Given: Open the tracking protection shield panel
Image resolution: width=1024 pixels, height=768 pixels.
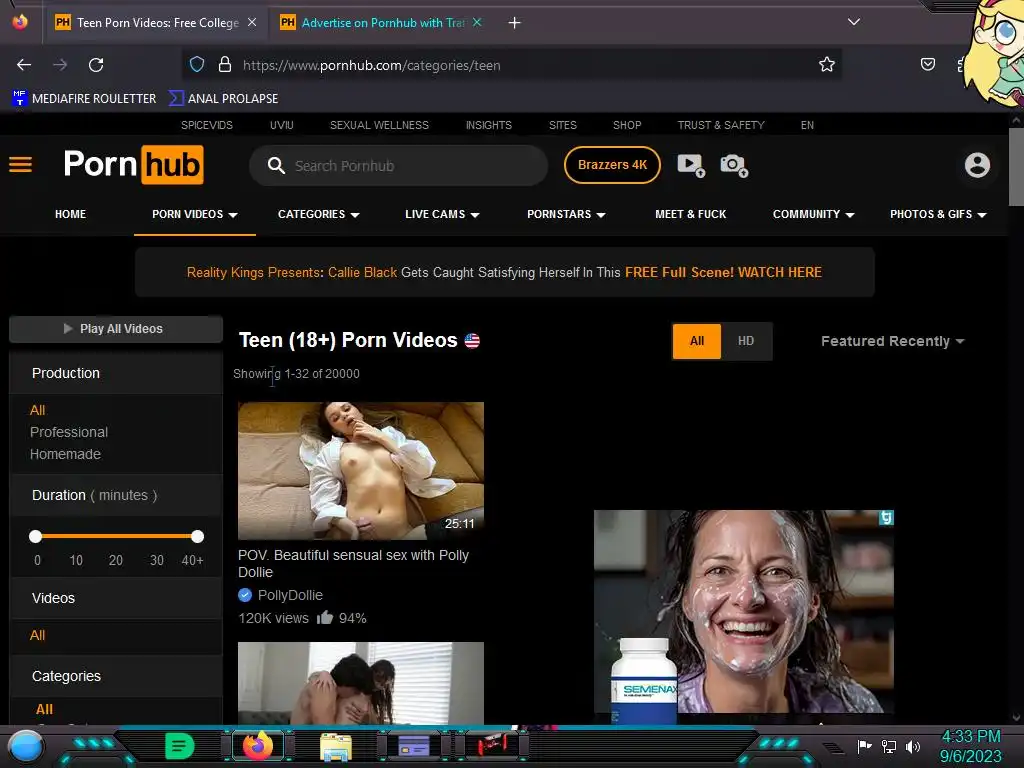Looking at the screenshot, I should tap(197, 65).
